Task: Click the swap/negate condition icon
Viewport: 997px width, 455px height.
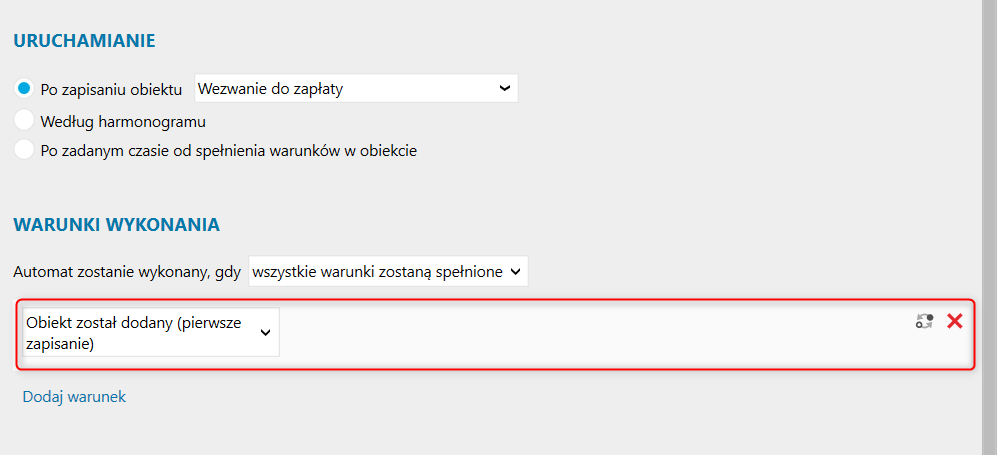Action: click(x=924, y=322)
